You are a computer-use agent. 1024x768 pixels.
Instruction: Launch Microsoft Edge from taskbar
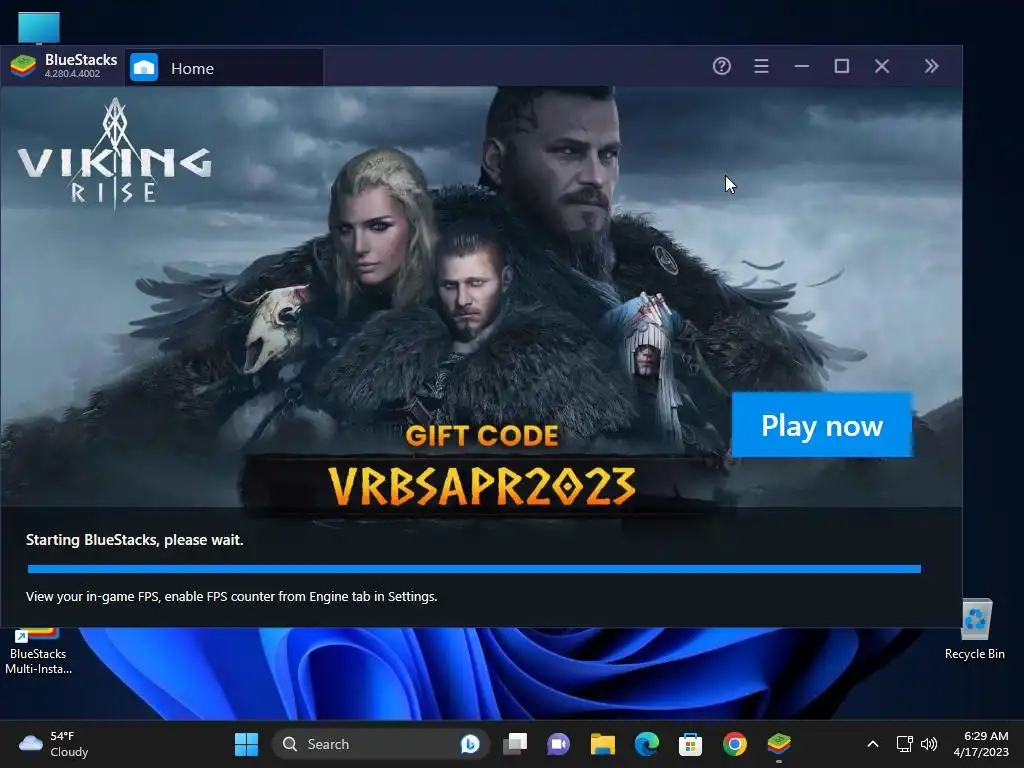[x=647, y=744]
